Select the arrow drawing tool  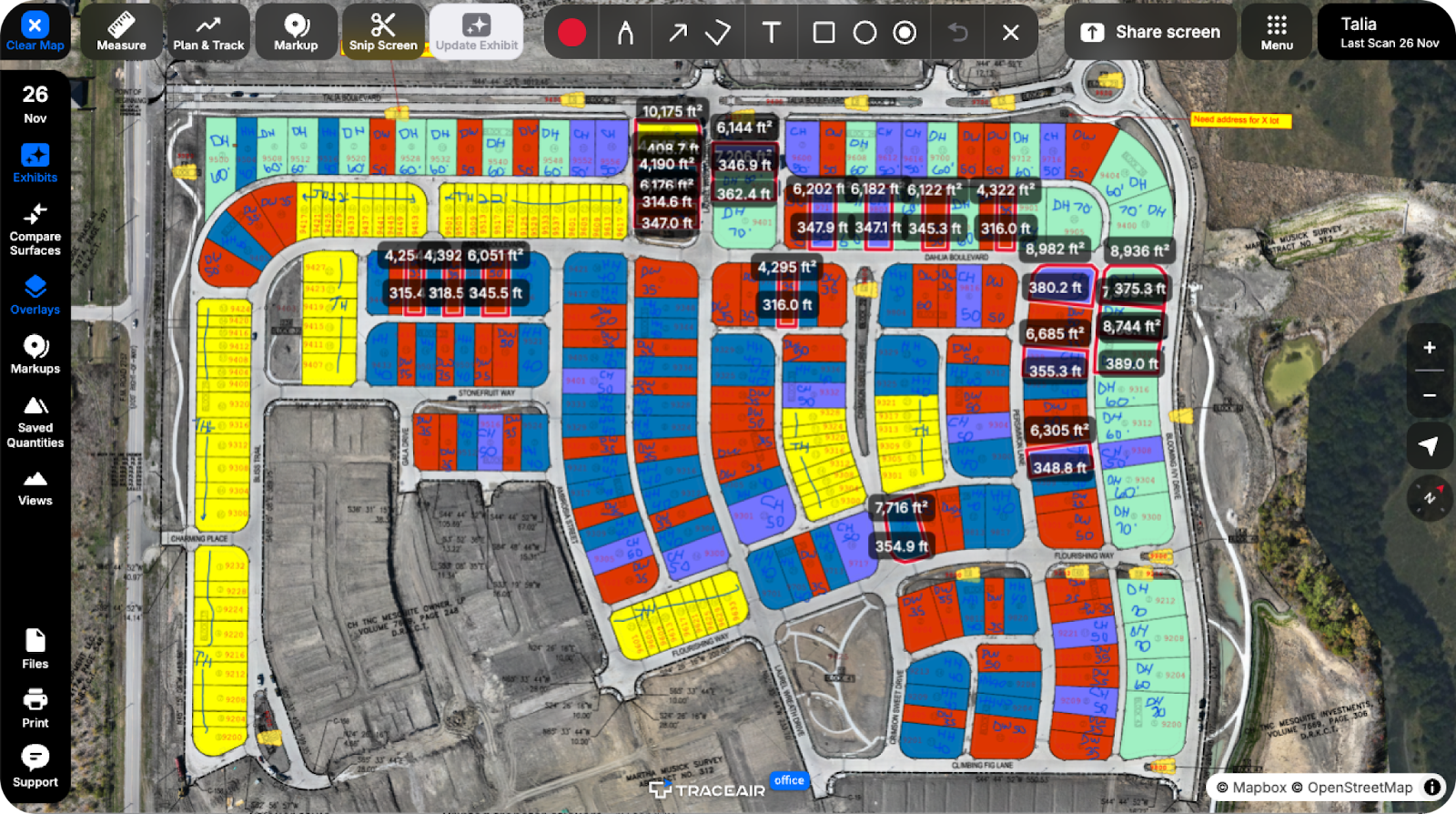(678, 33)
